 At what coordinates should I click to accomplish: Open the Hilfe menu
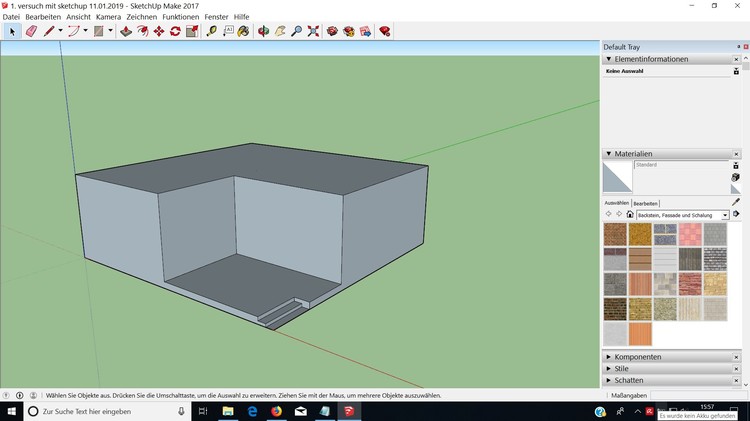tap(242, 17)
